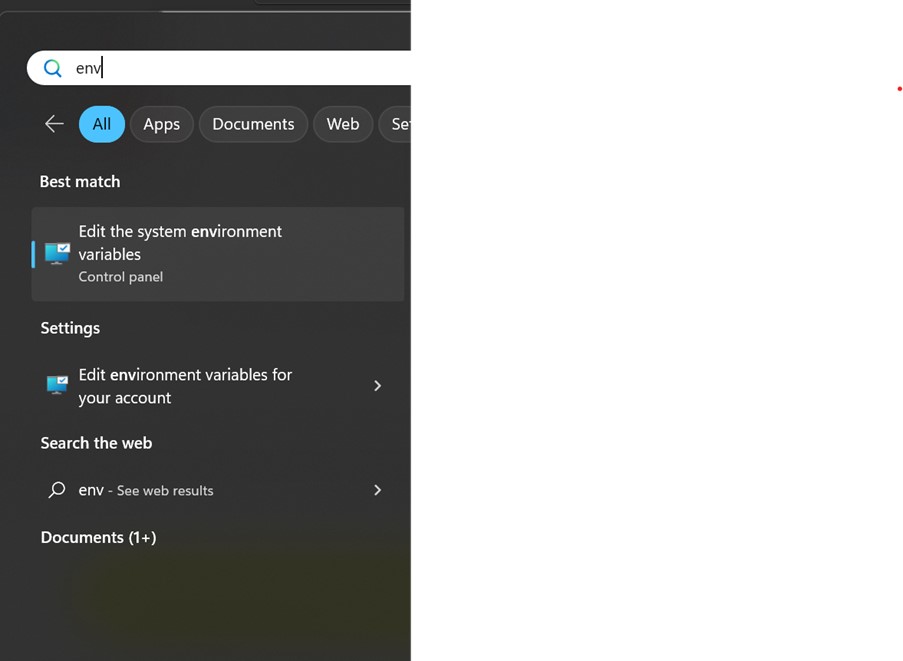Expand the chevron beside env web results
The width and height of the screenshot is (903, 661).
[377, 490]
